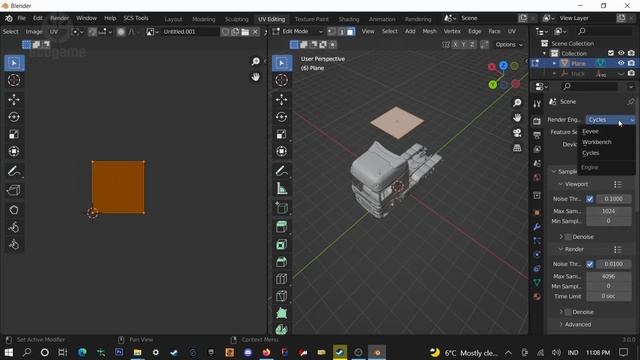This screenshot has height=360, width=640.
Task: Select the Move tool in UV editor
Action: (14, 100)
